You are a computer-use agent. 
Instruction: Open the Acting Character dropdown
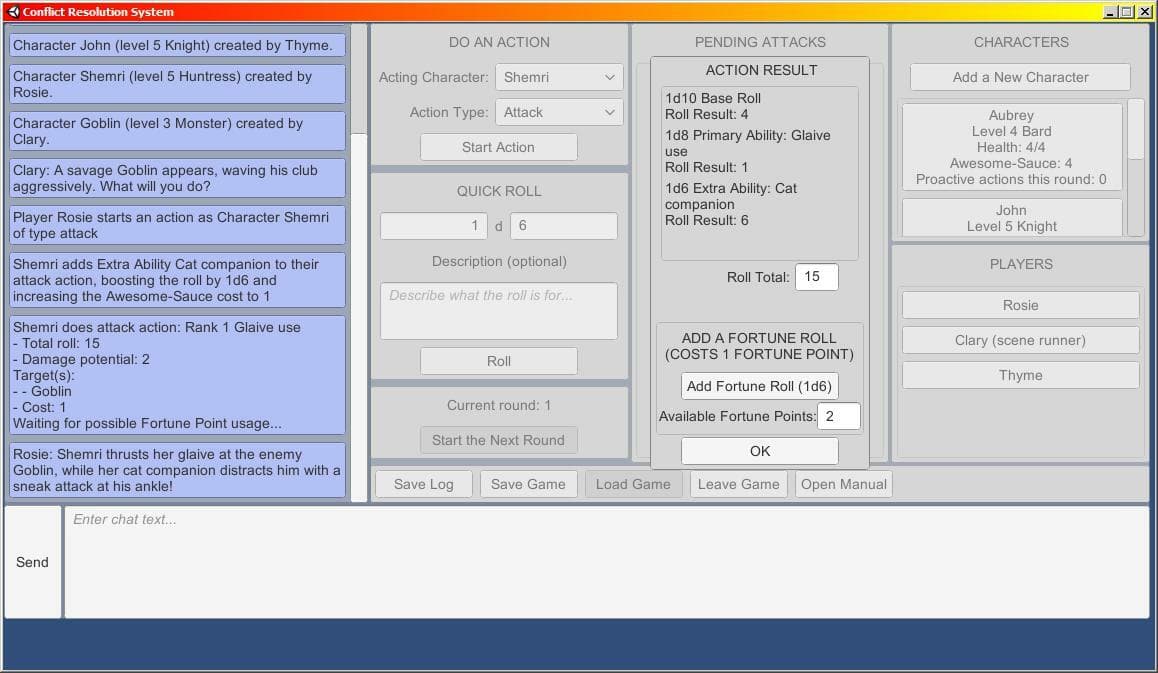(x=559, y=77)
